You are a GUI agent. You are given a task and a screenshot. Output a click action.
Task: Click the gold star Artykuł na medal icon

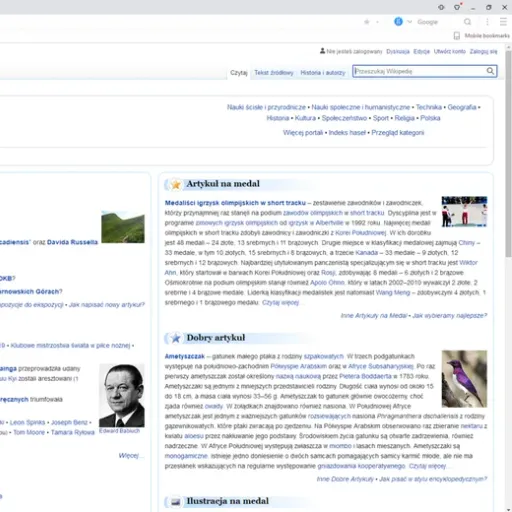pos(176,184)
